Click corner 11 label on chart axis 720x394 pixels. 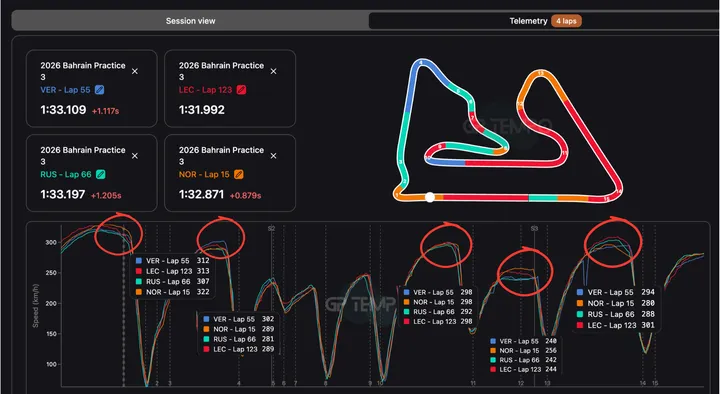(x=473, y=383)
